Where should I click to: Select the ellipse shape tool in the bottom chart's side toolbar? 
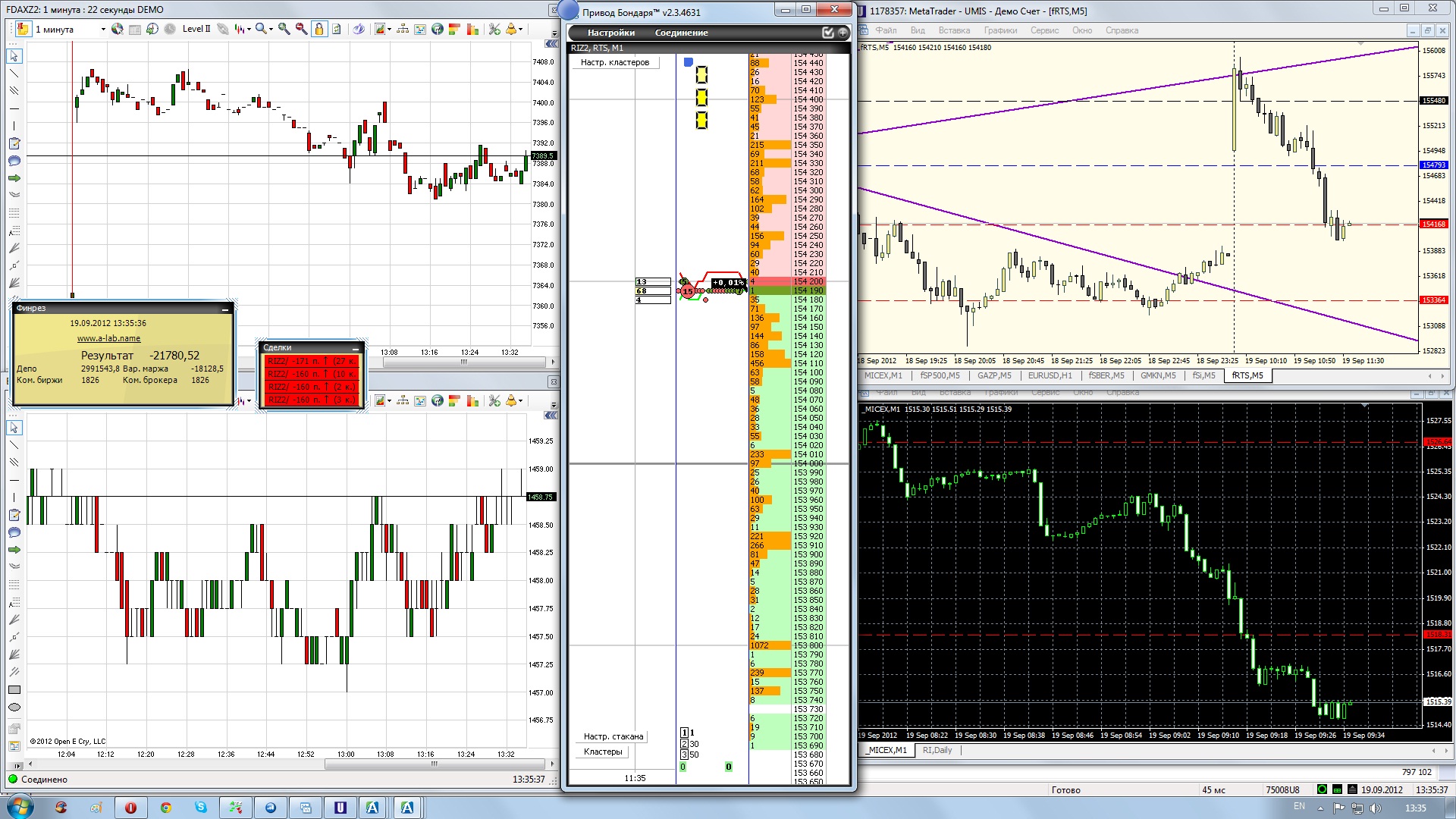click(x=14, y=708)
